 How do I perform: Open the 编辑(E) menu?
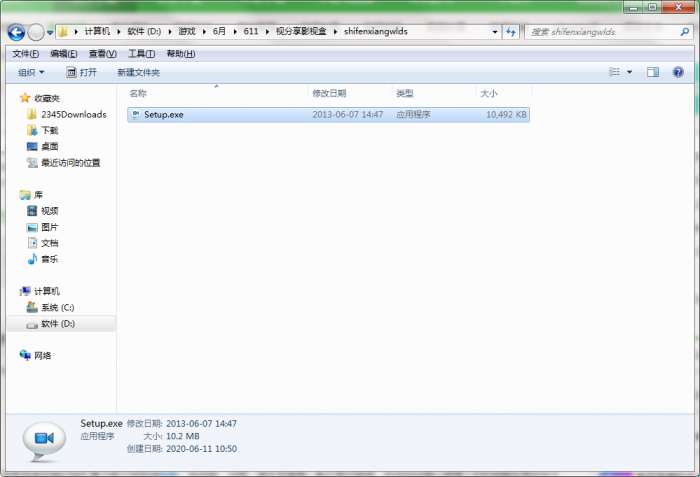pyautogui.click(x=64, y=54)
